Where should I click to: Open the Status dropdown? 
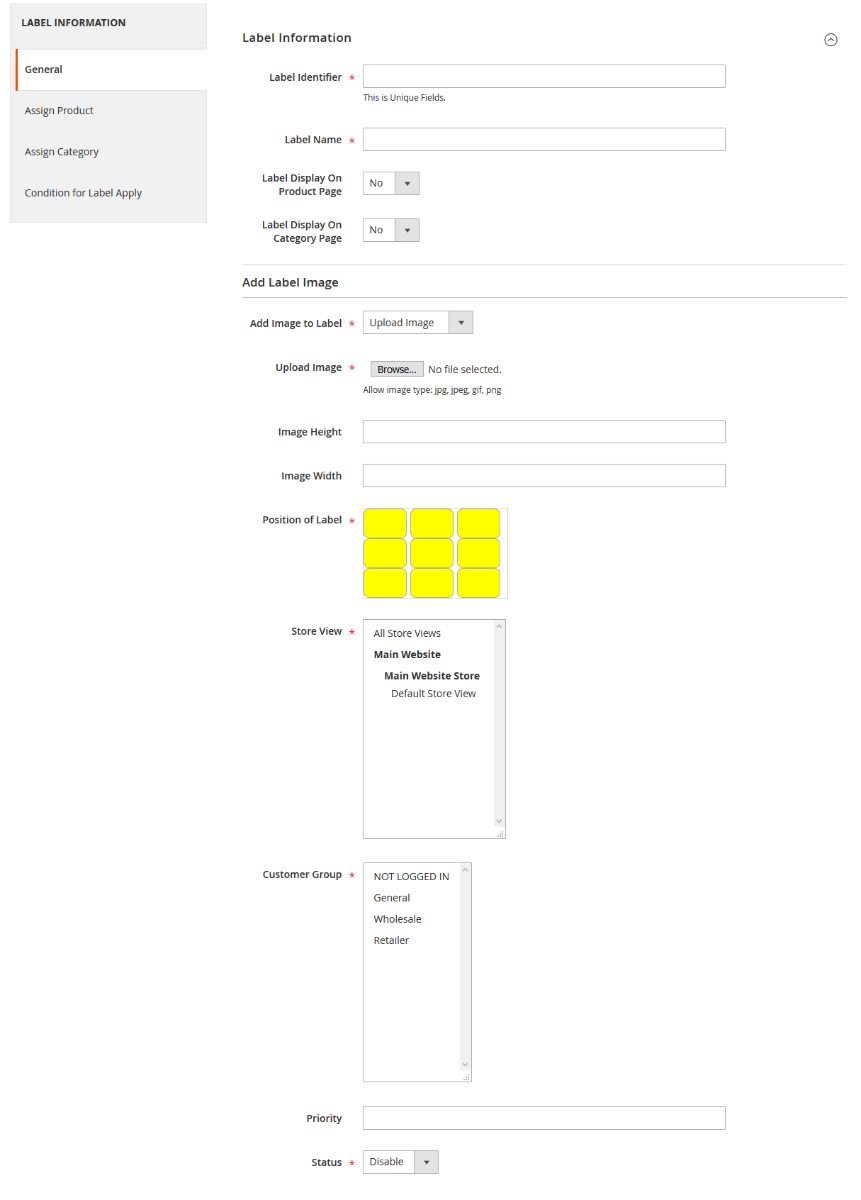400,1162
